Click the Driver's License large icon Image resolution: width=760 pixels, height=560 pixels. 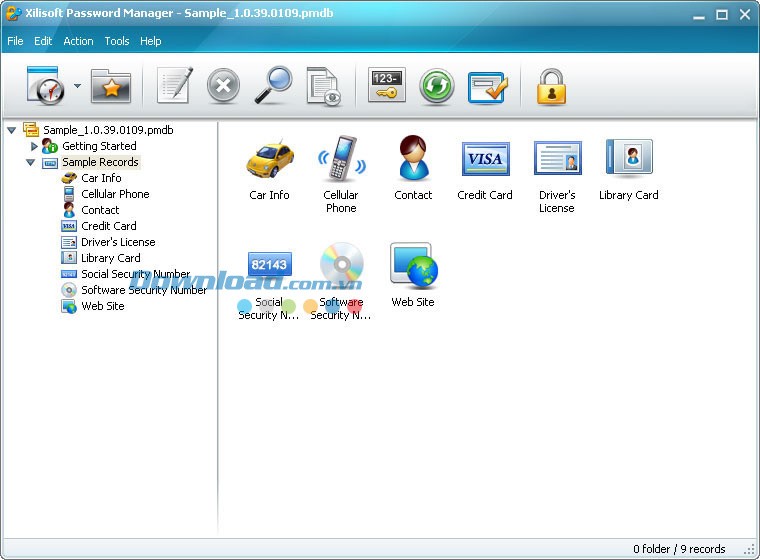558,158
